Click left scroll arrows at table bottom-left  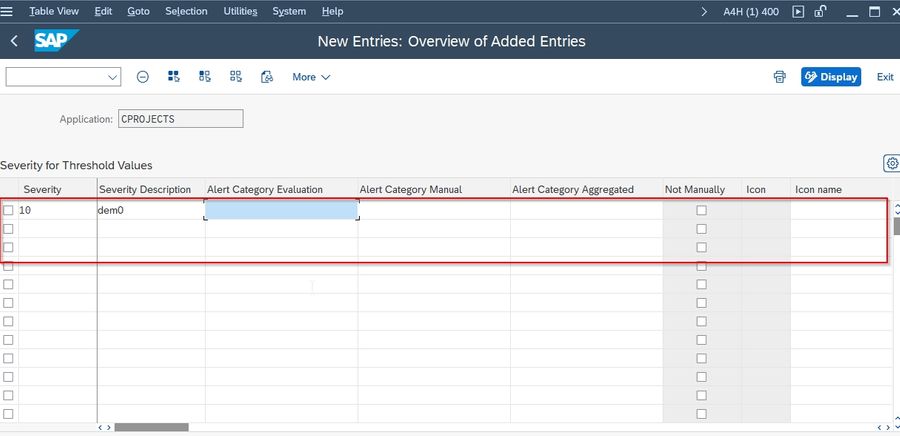coord(104,427)
